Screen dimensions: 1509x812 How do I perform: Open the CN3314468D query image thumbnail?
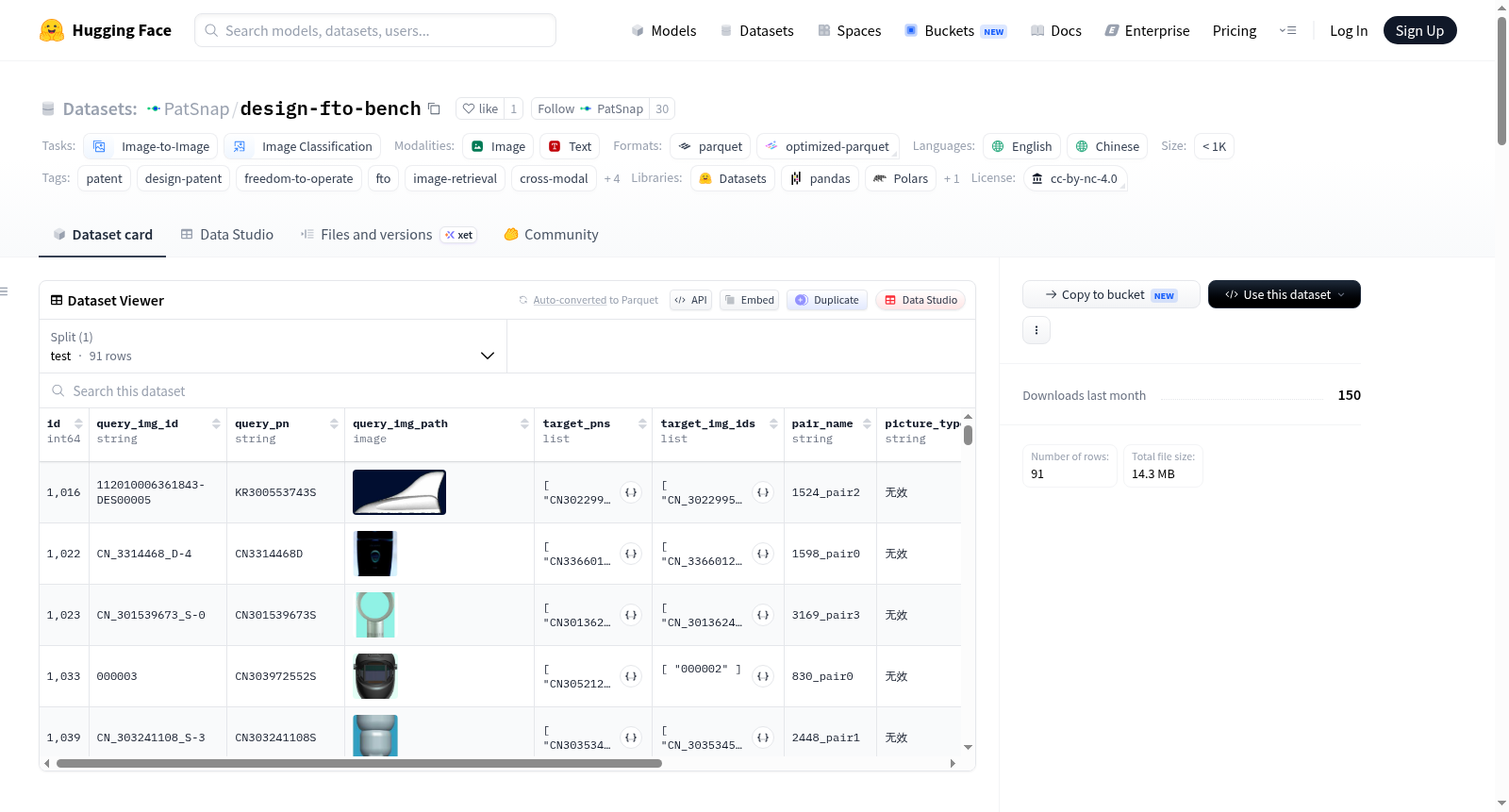375,554
